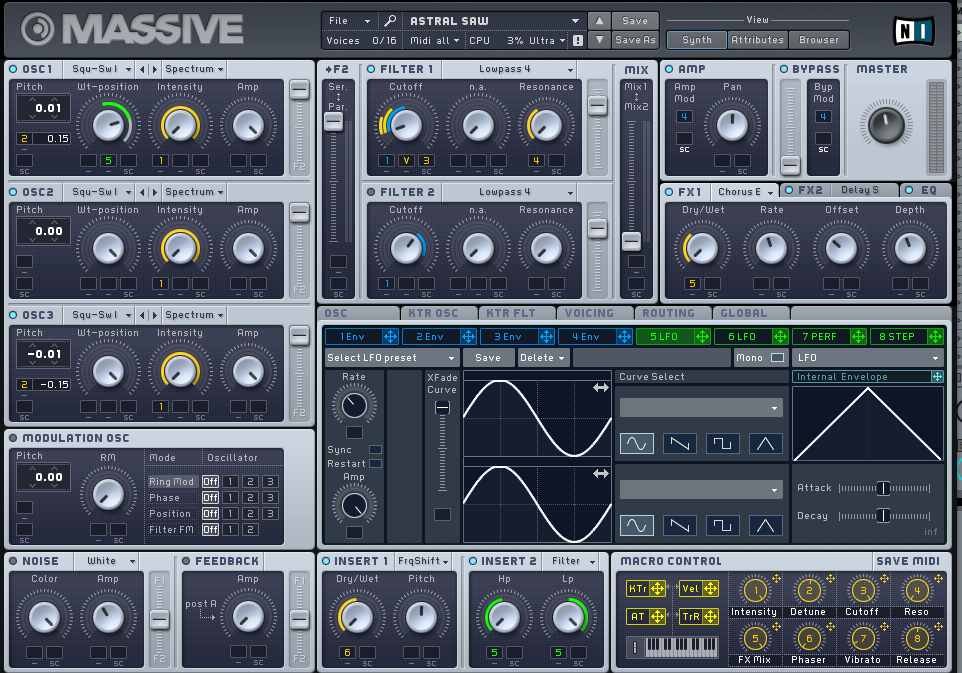Toggle OSC1 power button
This screenshot has height=673, width=962.
click(x=13, y=69)
